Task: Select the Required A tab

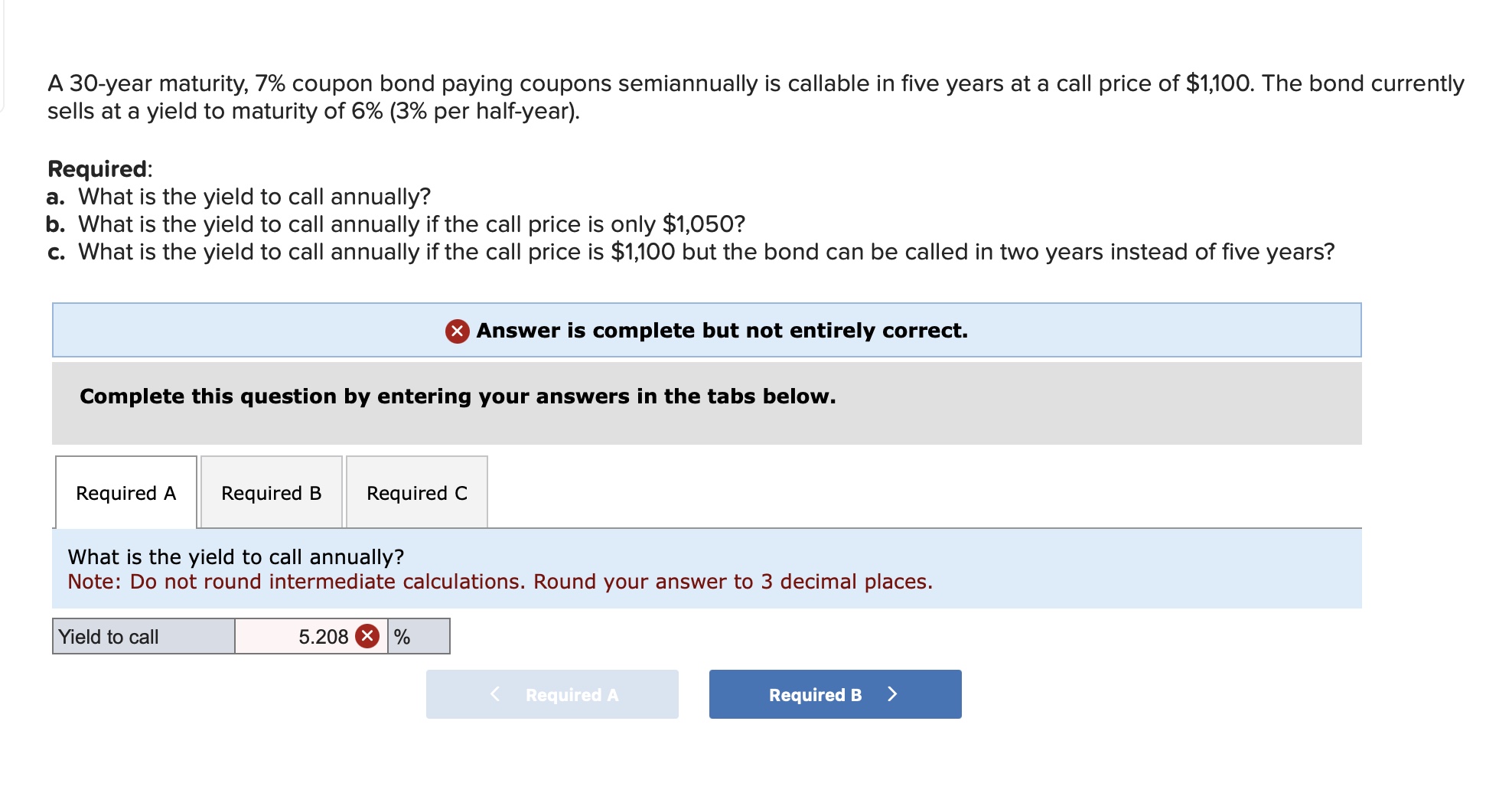Action: (125, 493)
